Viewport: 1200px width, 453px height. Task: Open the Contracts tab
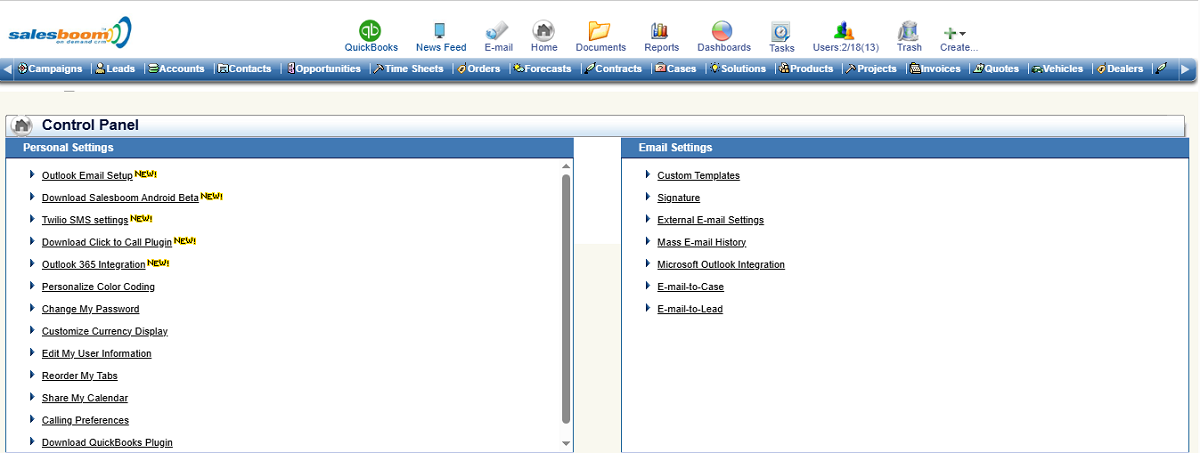[613, 69]
